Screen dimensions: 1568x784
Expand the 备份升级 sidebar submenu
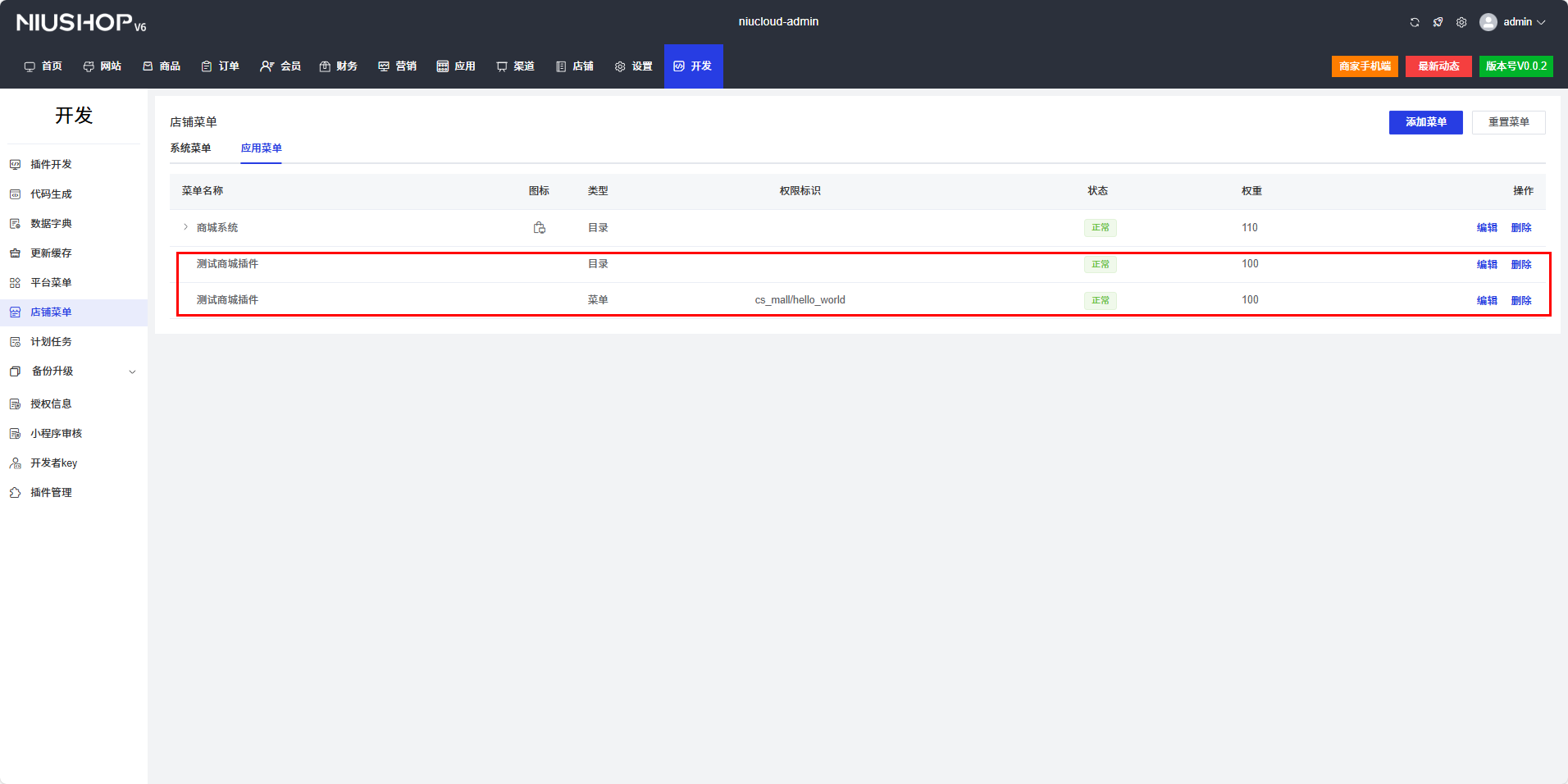(132, 371)
